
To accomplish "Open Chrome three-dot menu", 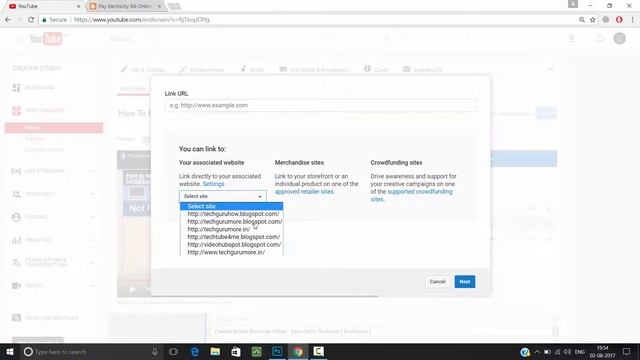I will 633,20.
